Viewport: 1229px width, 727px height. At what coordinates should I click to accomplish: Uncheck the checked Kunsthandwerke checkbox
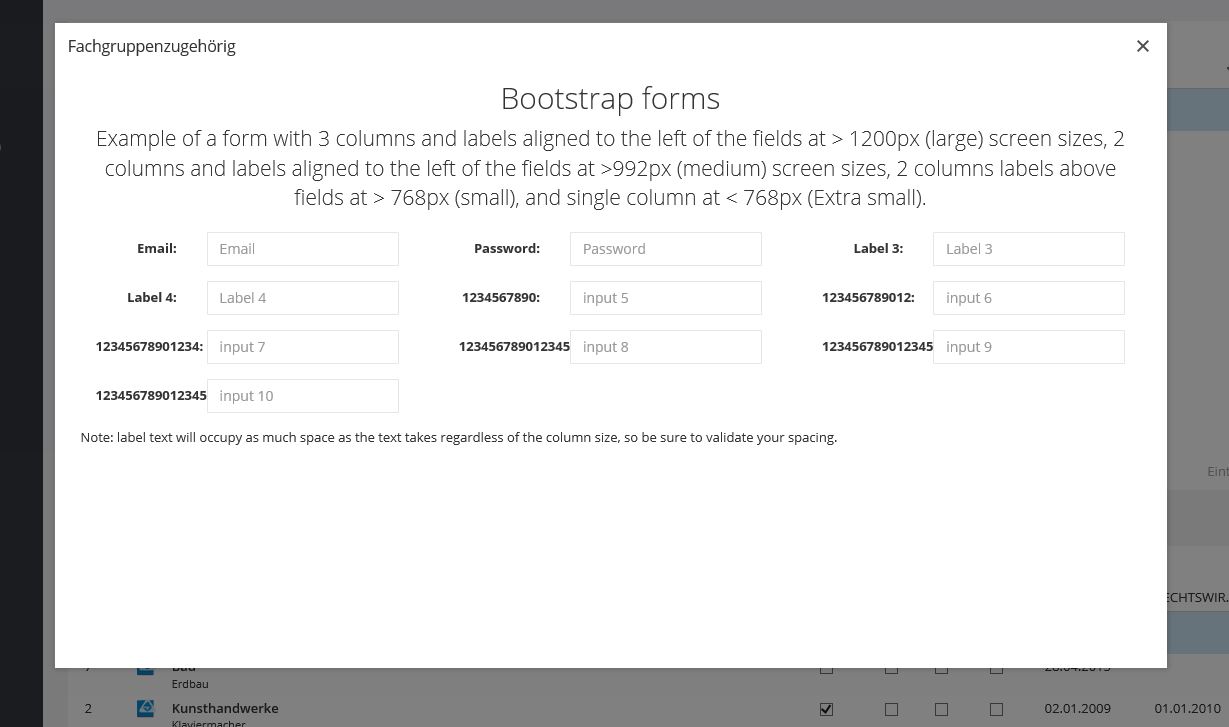tap(826, 709)
